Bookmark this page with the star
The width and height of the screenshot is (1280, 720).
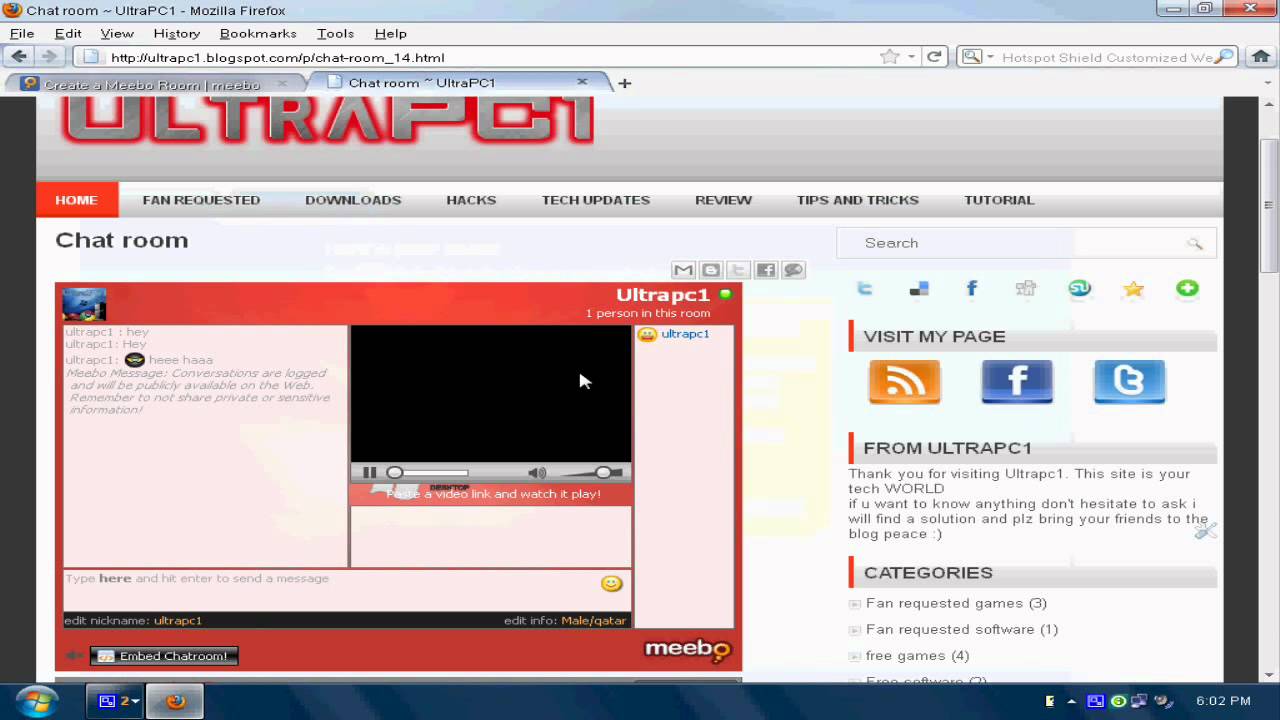(889, 57)
